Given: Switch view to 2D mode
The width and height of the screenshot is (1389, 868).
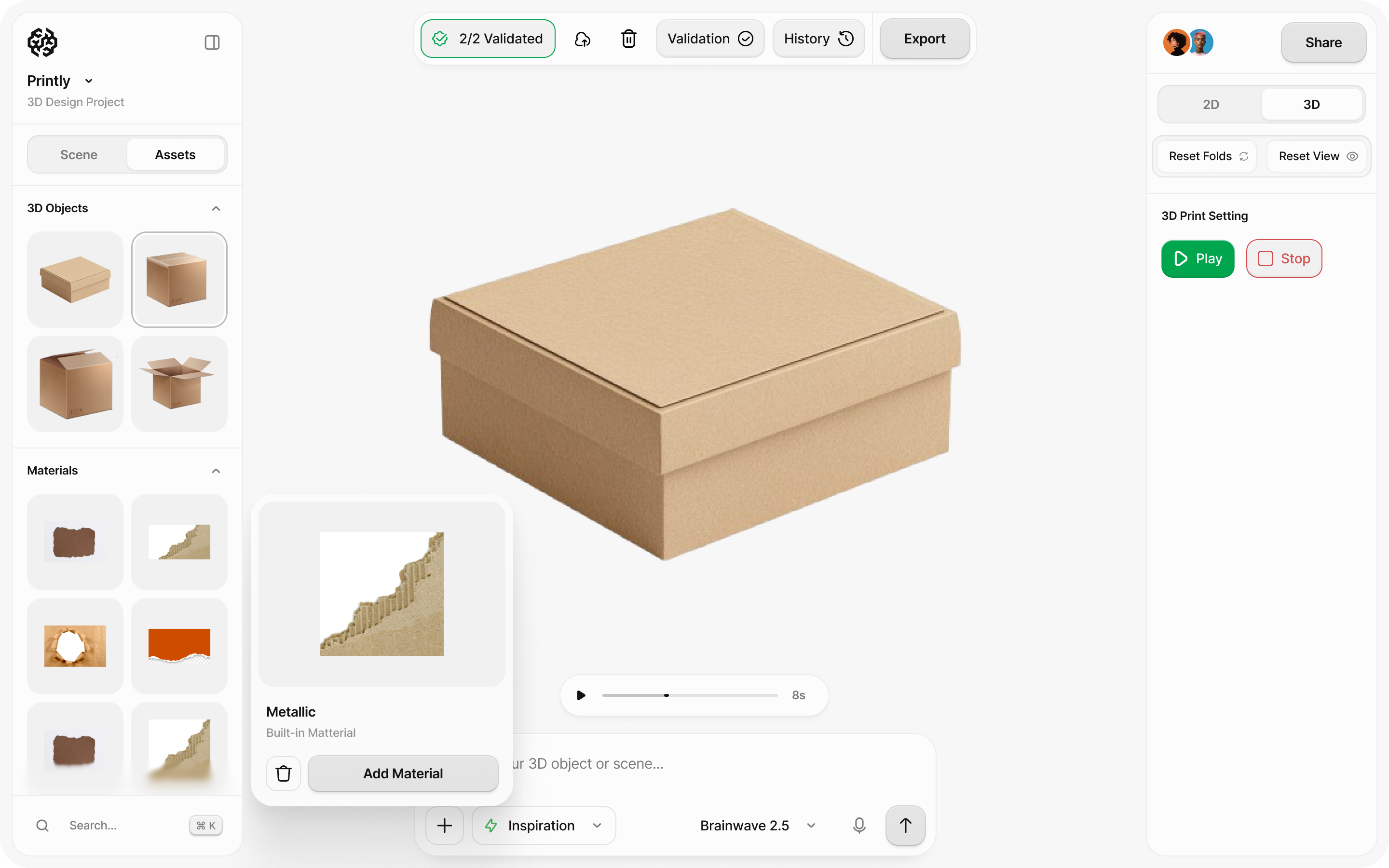Looking at the screenshot, I should (x=1211, y=105).
